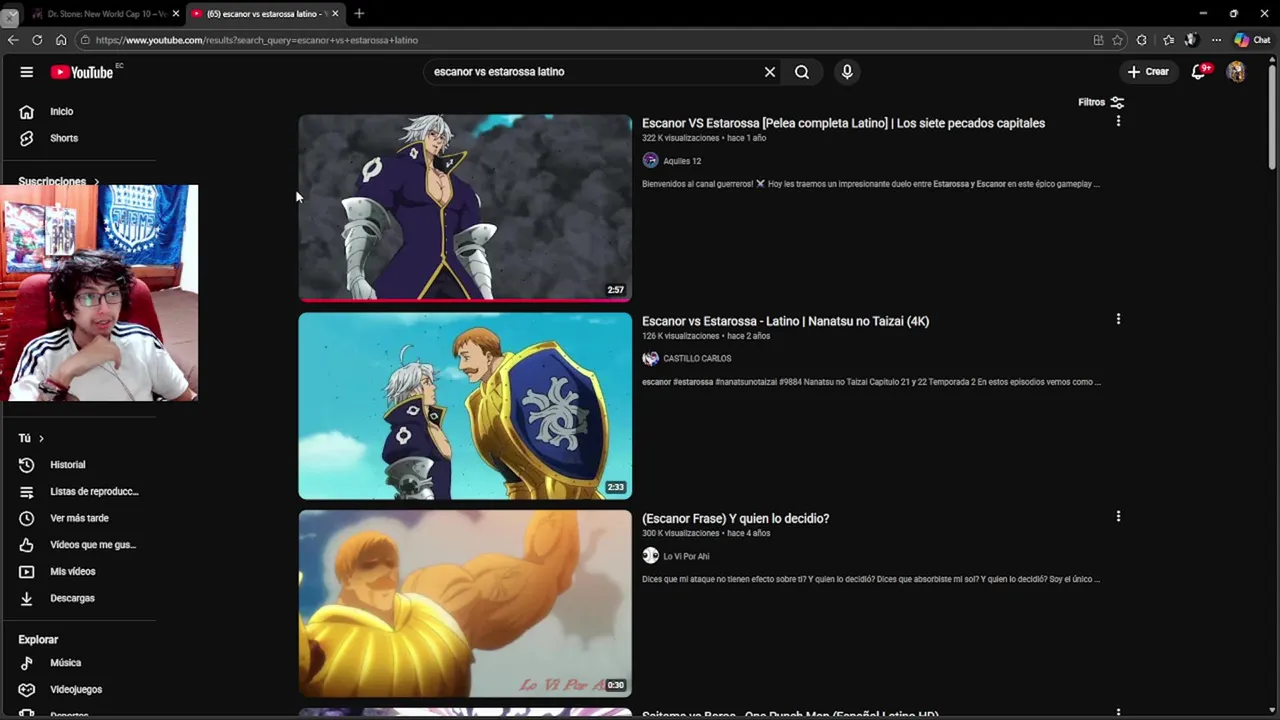Click the YouTube logo

pyautogui.click(x=84, y=72)
